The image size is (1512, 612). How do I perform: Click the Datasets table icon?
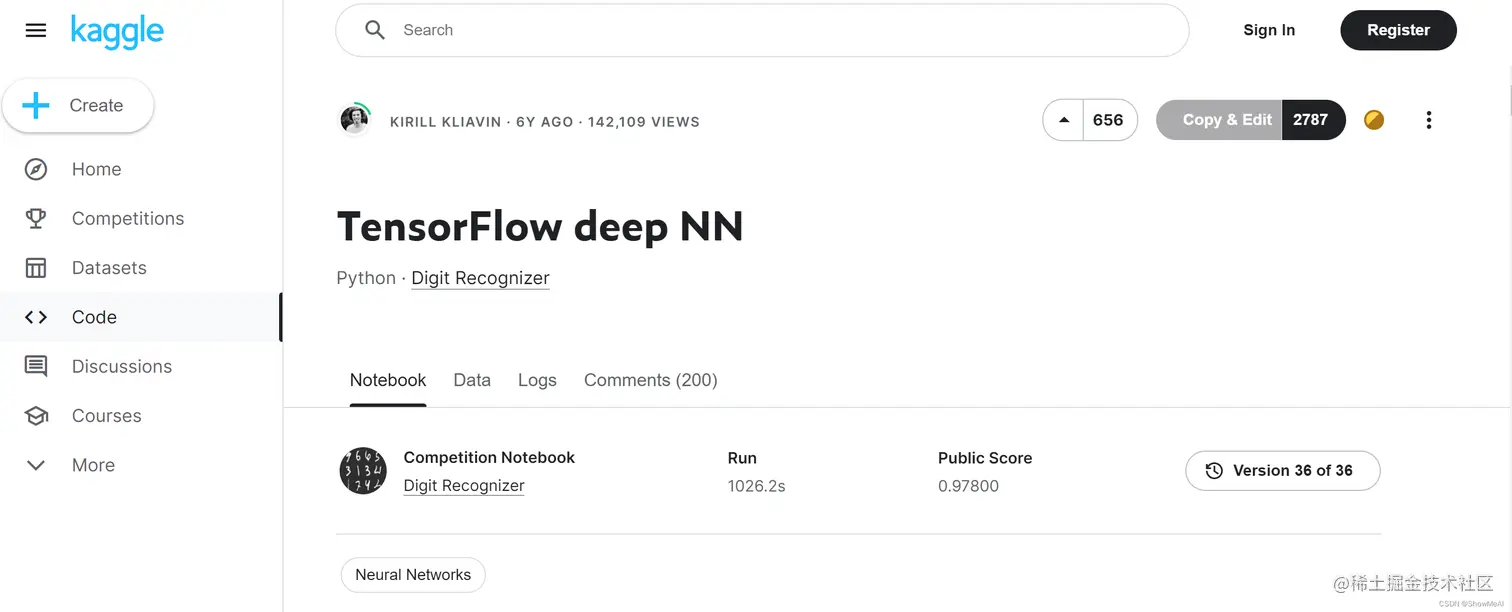[36, 268]
